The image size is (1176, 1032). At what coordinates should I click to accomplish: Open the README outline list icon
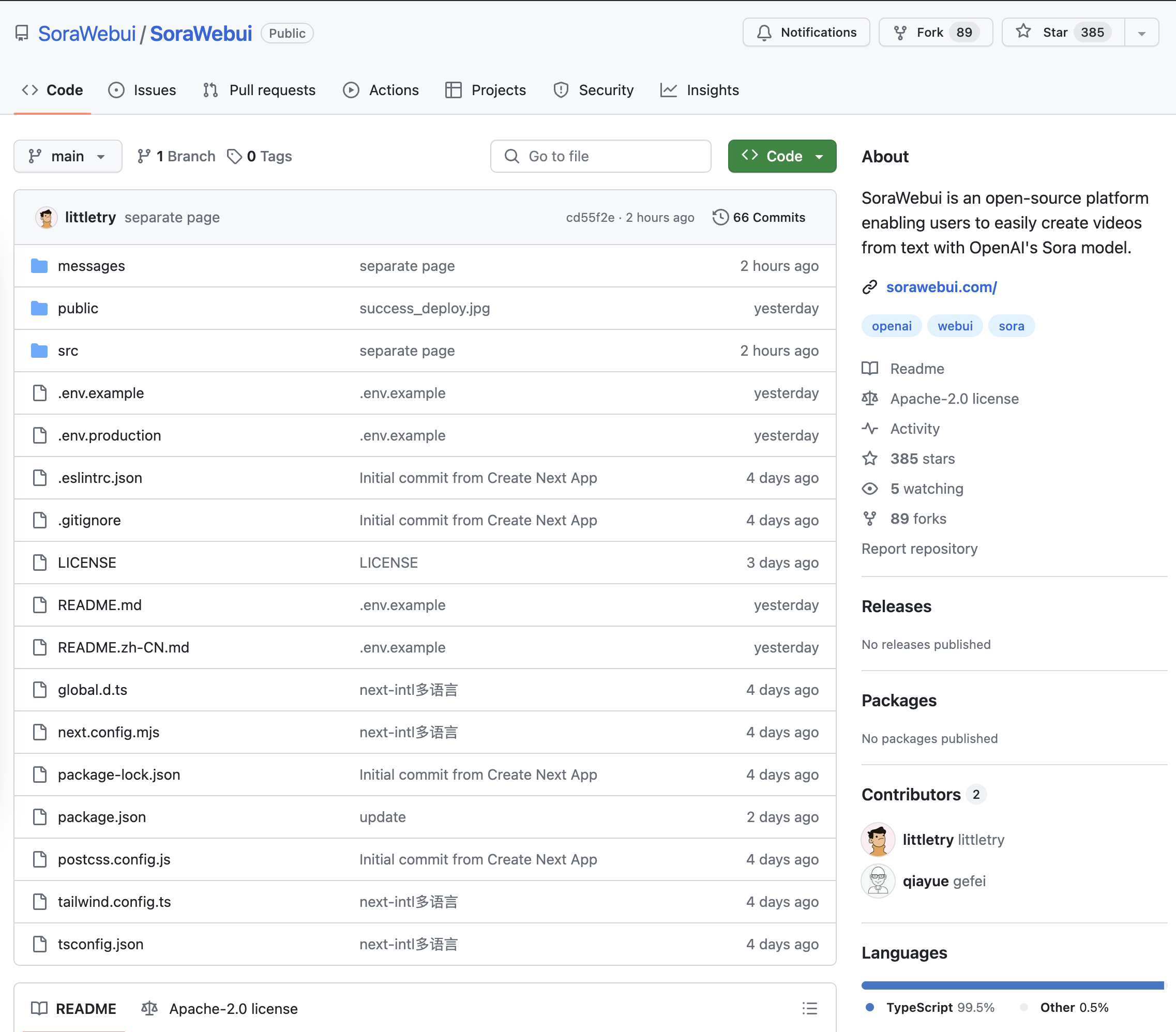coord(809,1008)
